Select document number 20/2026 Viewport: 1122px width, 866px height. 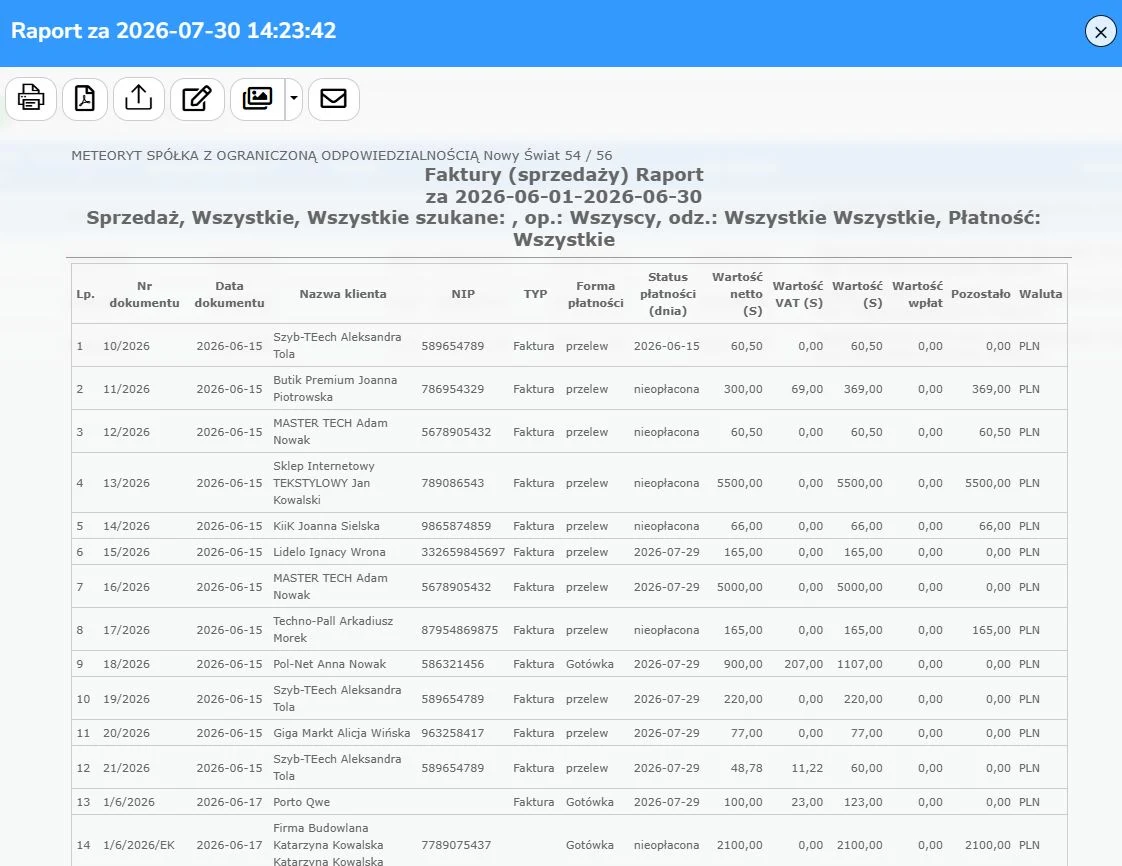(x=127, y=734)
